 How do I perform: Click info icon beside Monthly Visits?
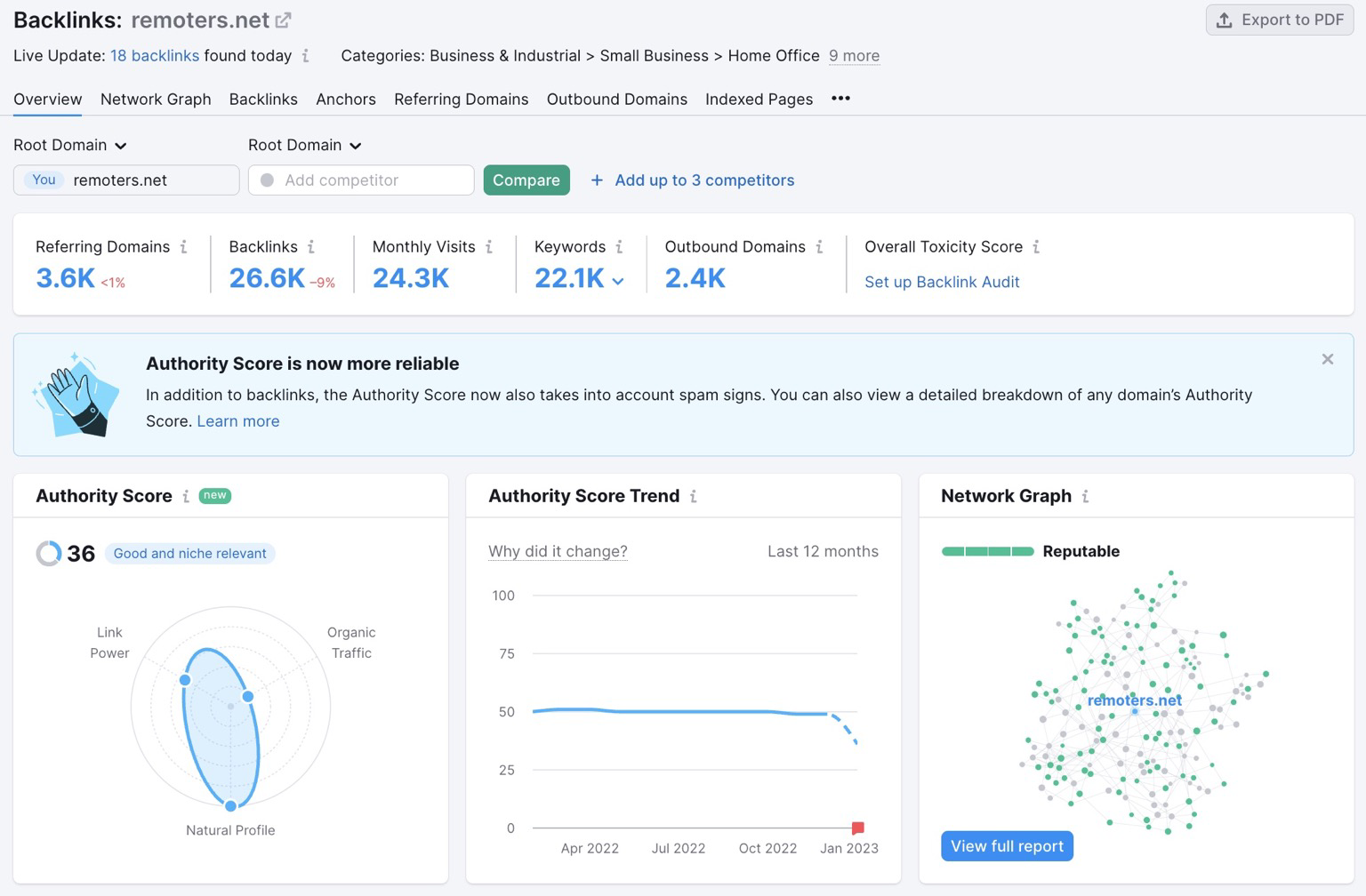tap(489, 247)
